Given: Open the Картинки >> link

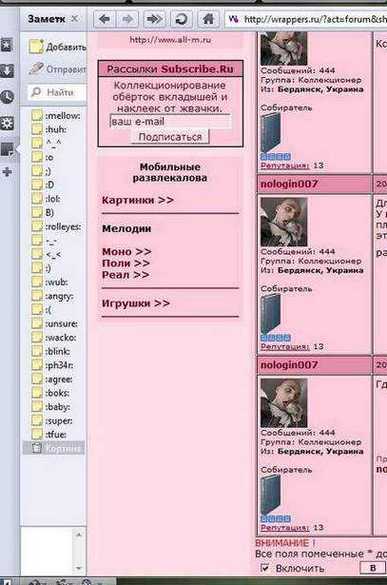Looking at the screenshot, I should click(138, 200).
